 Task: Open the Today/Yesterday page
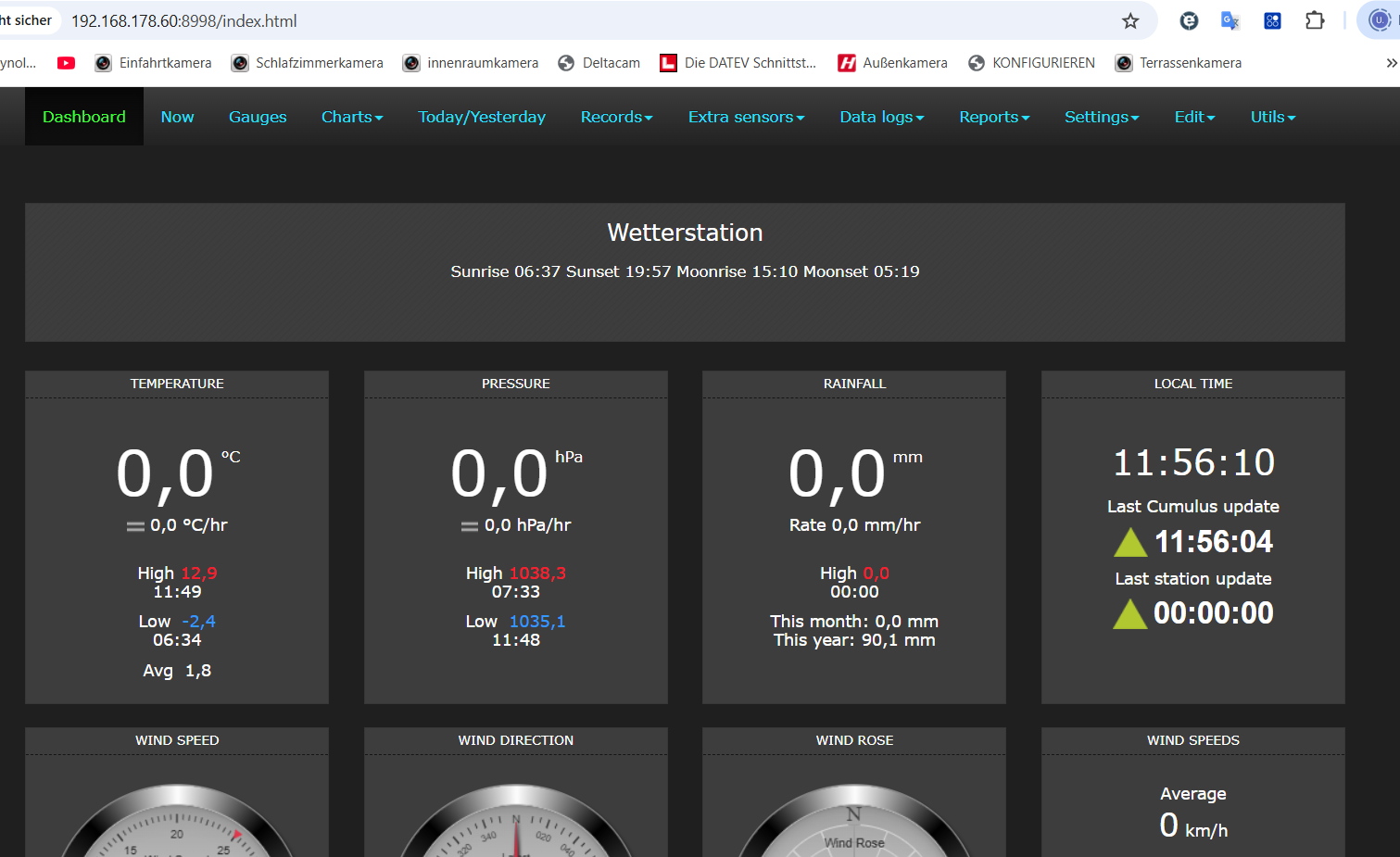pos(481,117)
